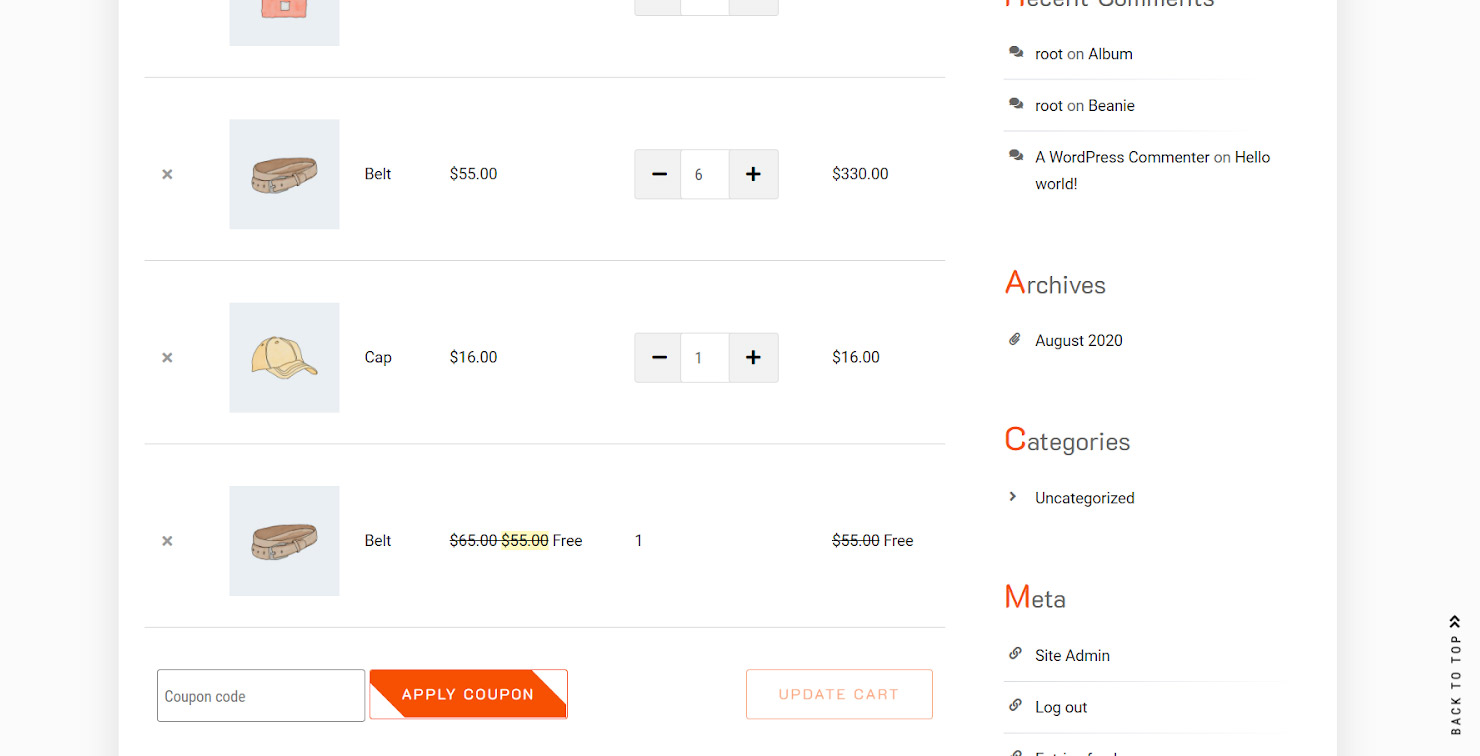The height and width of the screenshot is (756, 1480).
Task: Remove the free Belt from cart
Action: tap(167, 541)
